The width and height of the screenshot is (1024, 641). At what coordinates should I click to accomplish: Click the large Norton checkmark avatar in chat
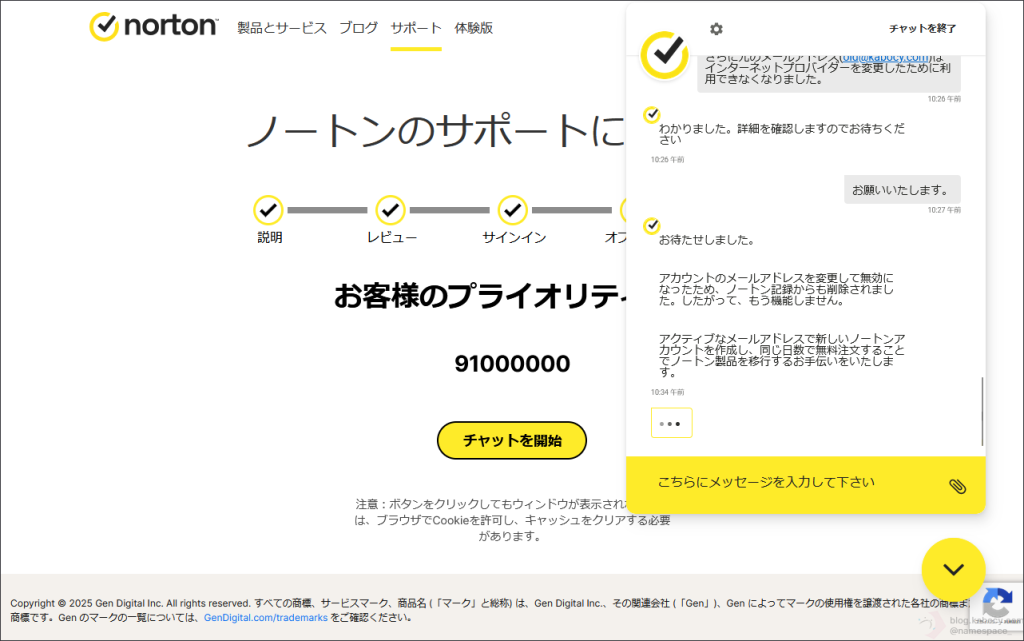pyautogui.click(x=664, y=55)
